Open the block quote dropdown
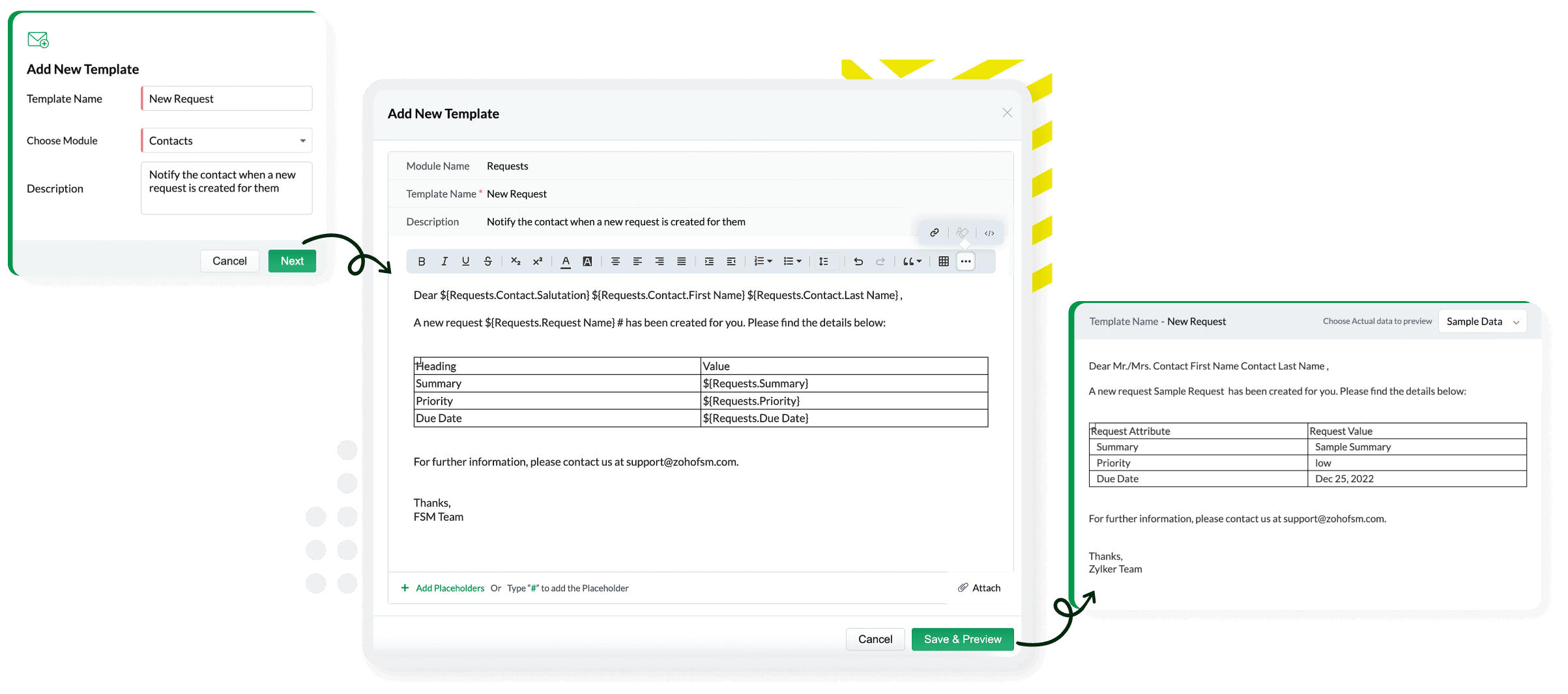Image resolution: width=1568 pixels, height=694 pixels. [912, 261]
